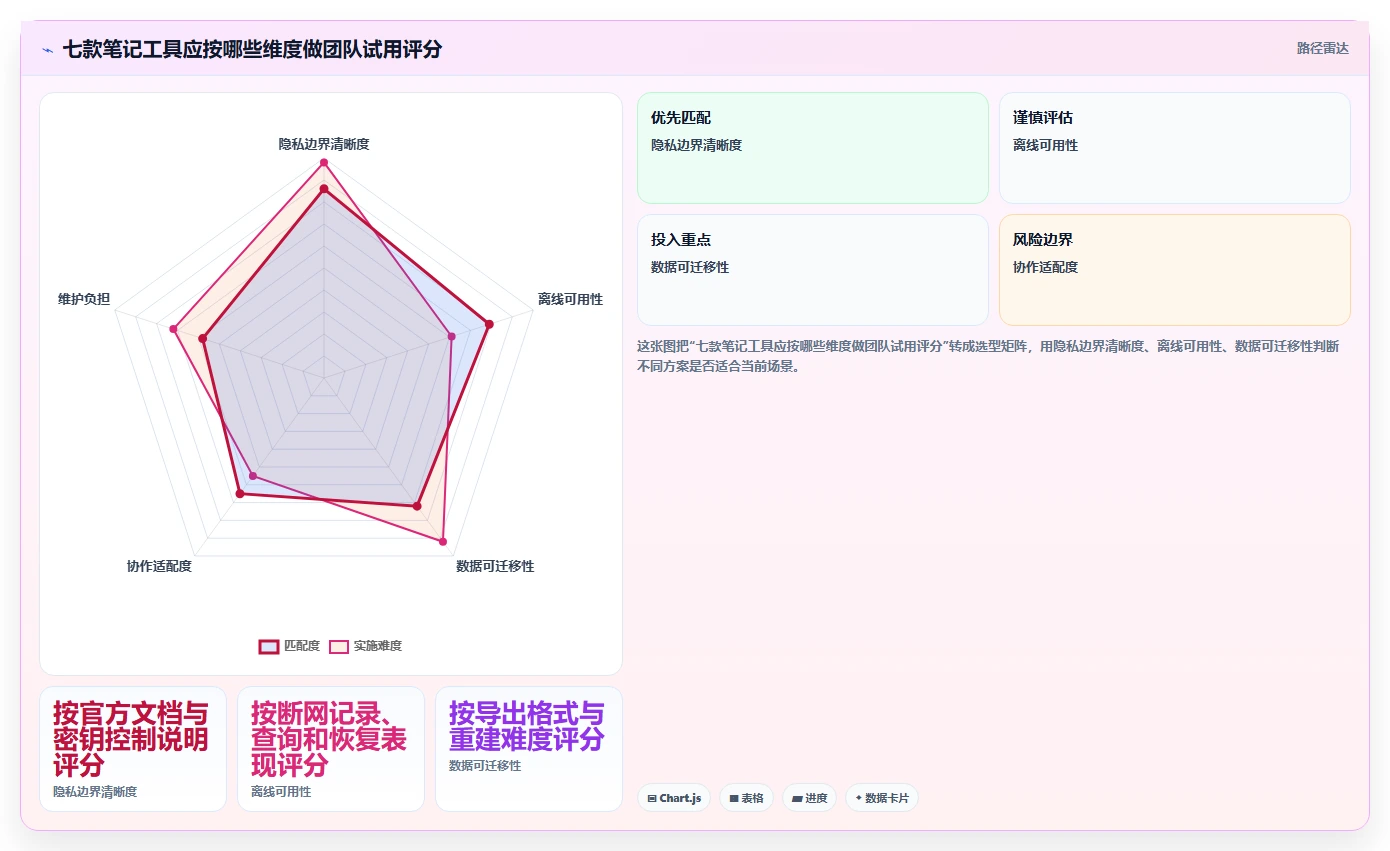Click 数据可迁移性 text inside the 投入重点 card
Viewport: 1390px width, 851px height.
click(x=690, y=267)
